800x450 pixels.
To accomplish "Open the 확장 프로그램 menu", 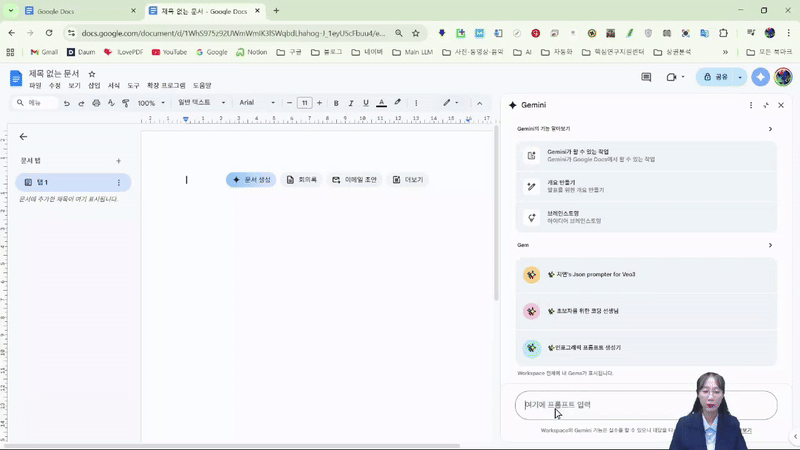I will 166,86.
